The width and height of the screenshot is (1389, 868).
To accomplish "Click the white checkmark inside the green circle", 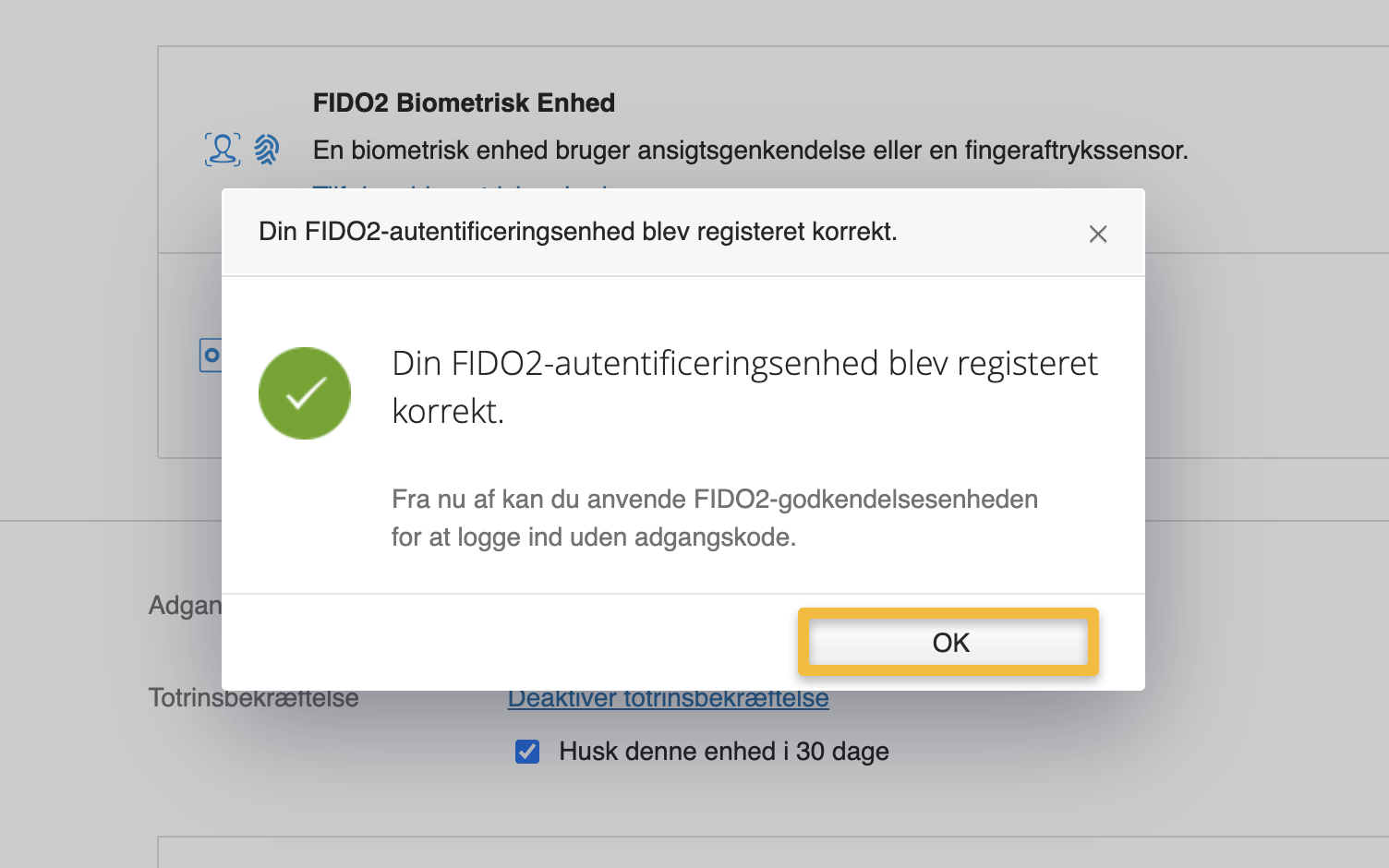I will (x=305, y=392).
